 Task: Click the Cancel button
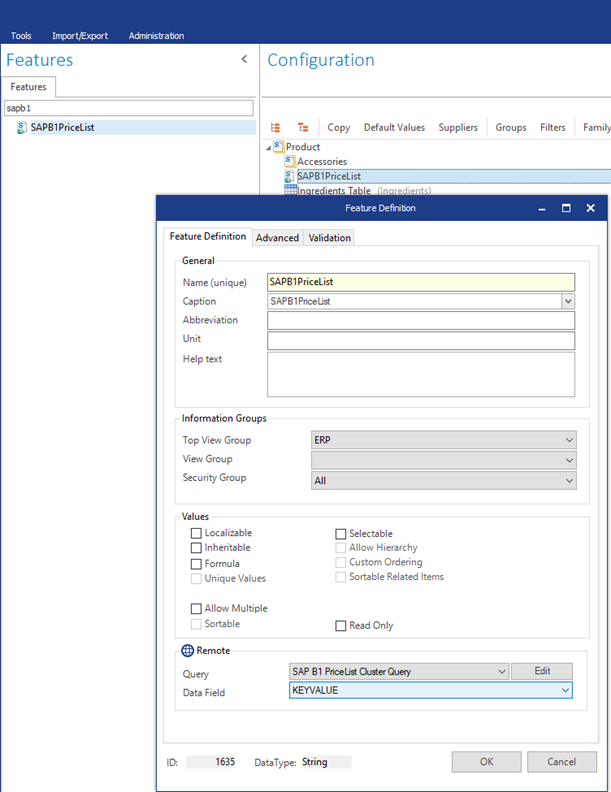point(562,762)
